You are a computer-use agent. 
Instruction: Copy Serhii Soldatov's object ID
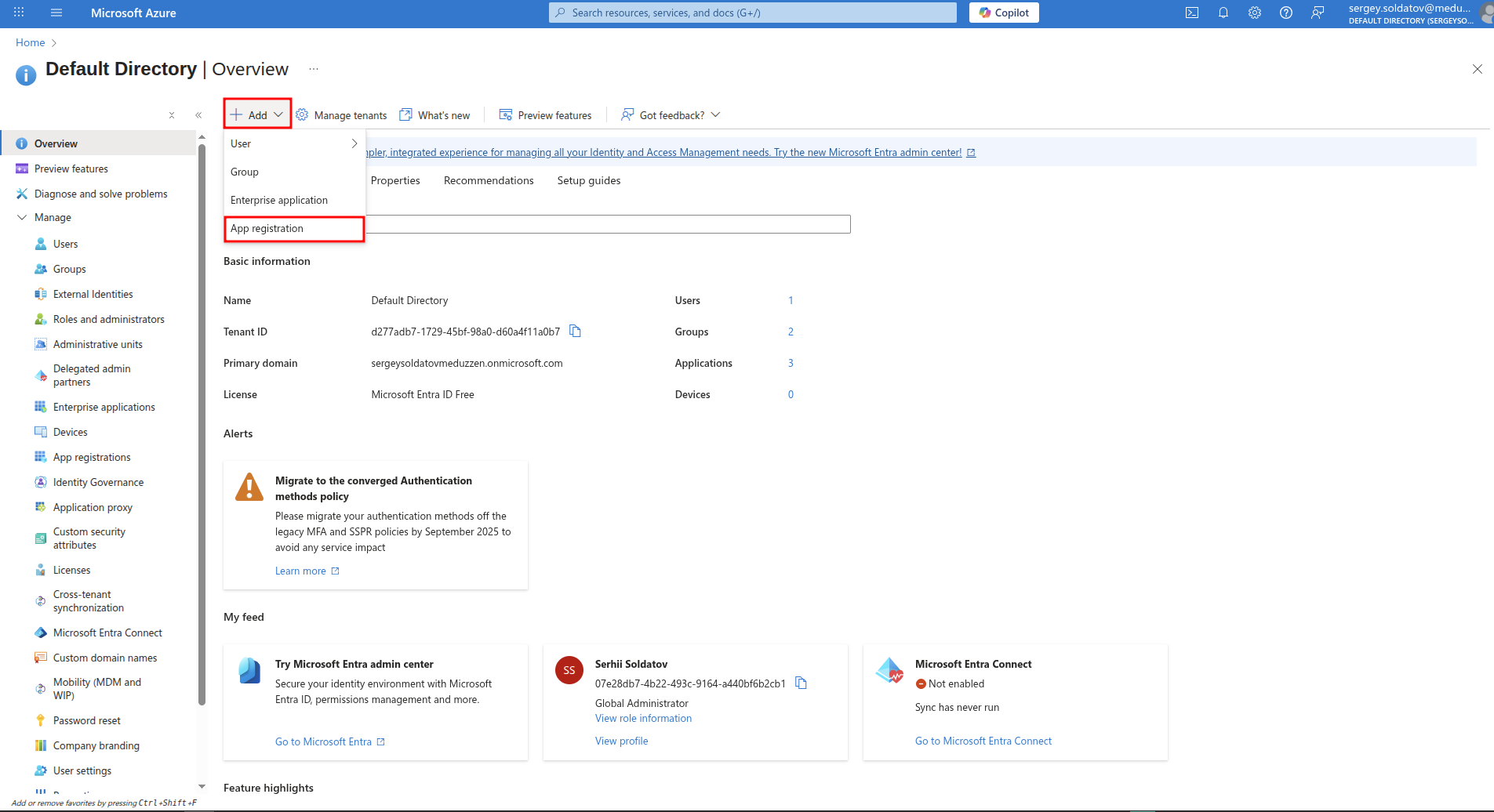point(801,683)
